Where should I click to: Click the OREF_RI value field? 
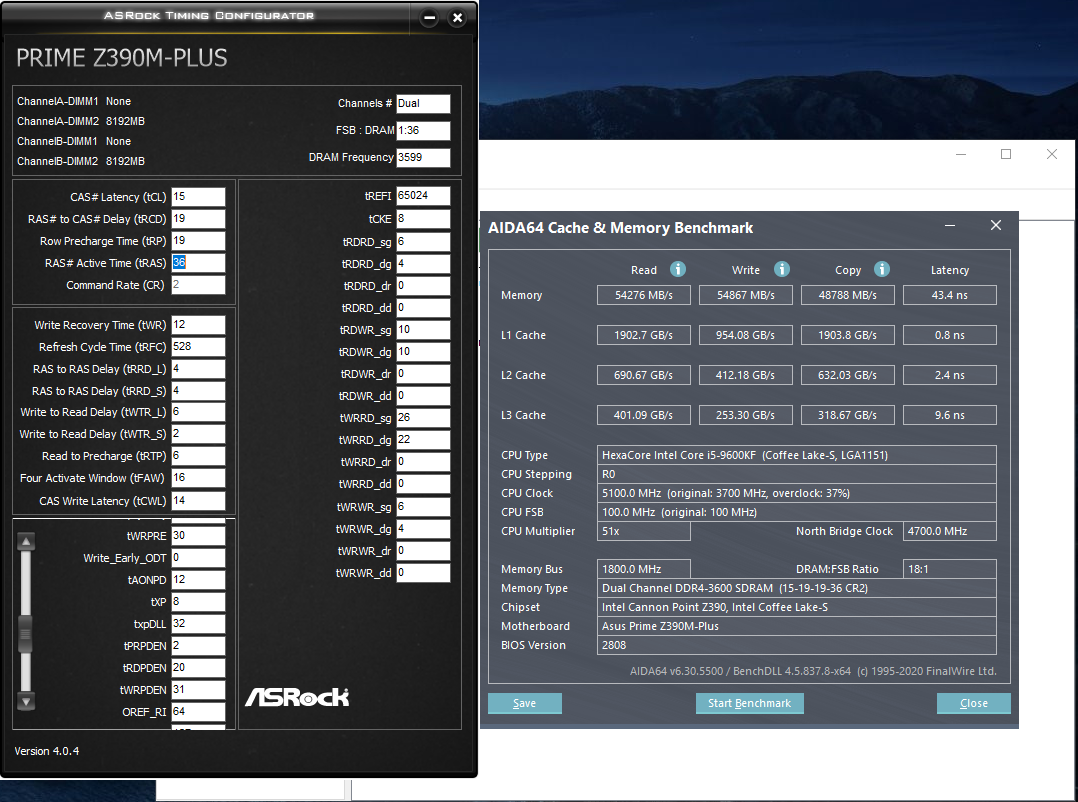click(x=198, y=711)
